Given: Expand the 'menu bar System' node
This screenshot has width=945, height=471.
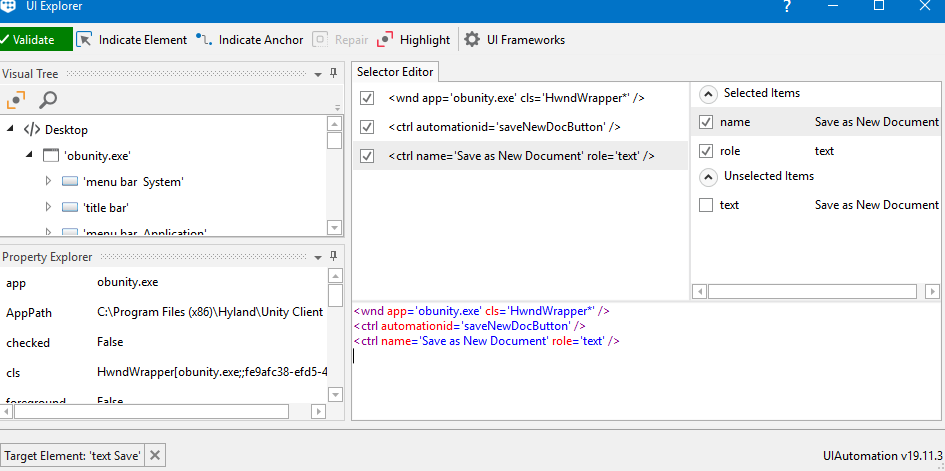Looking at the screenshot, I should [49, 181].
